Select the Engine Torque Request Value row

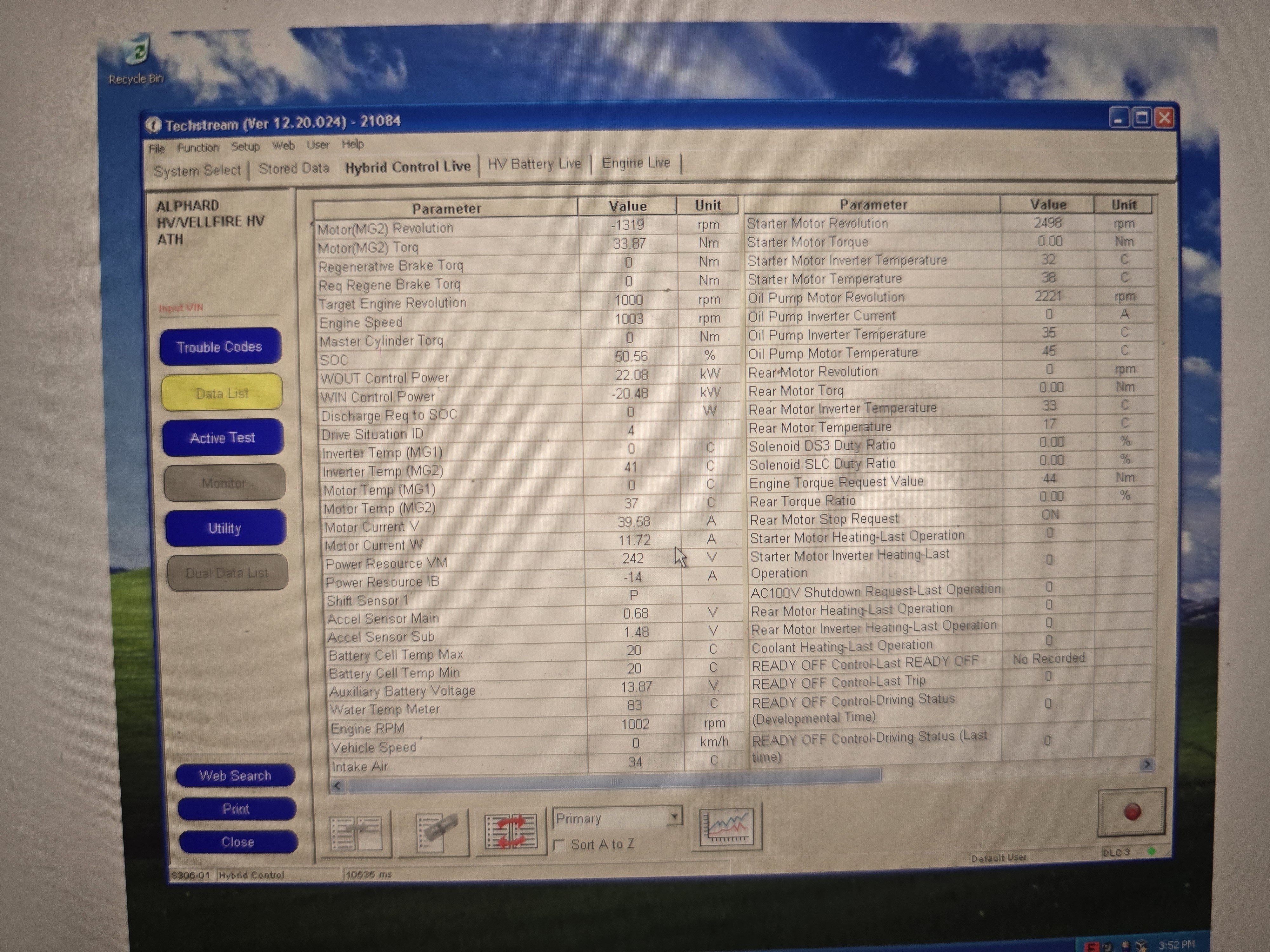click(950, 480)
